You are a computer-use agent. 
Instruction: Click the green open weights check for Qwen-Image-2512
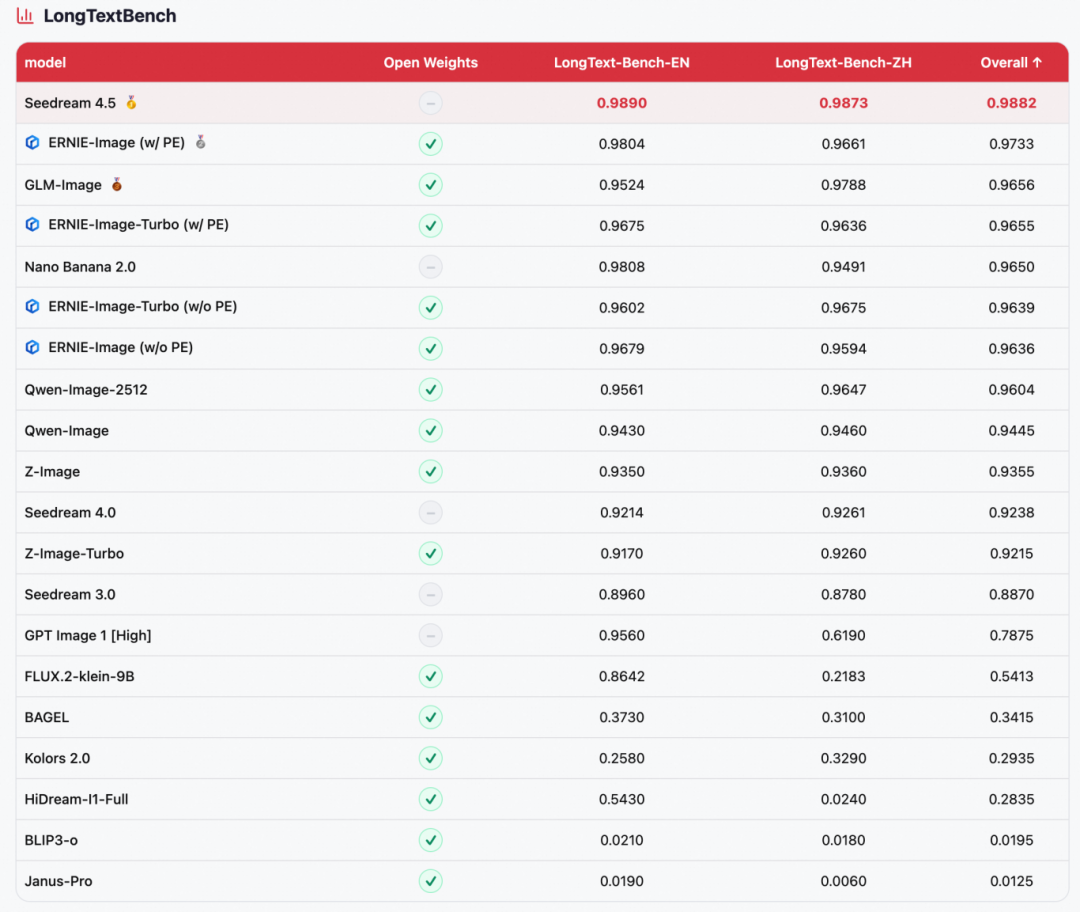[430, 390]
